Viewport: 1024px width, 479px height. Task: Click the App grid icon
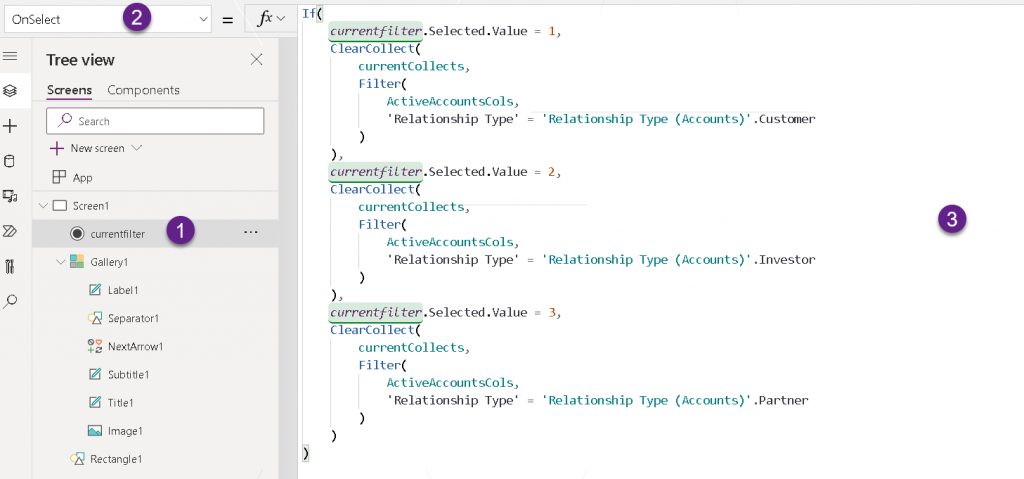pyautogui.click(x=59, y=177)
